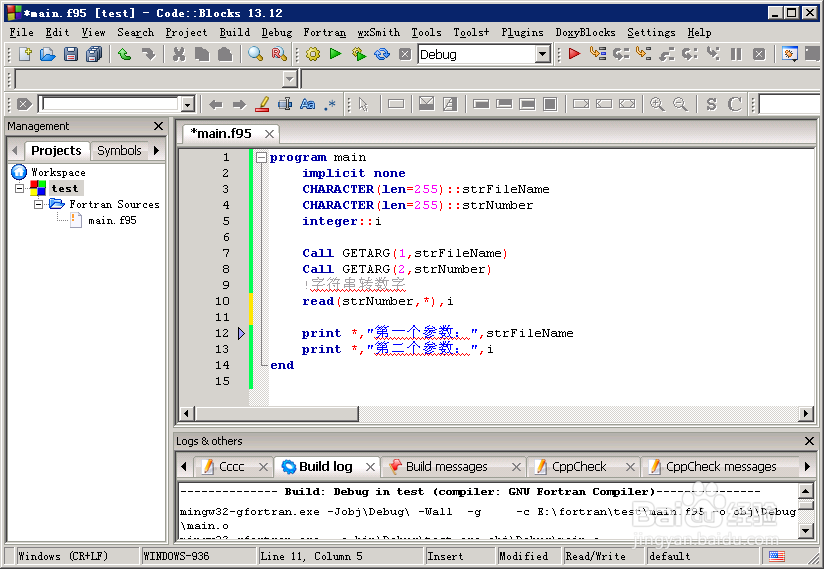This screenshot has width=824, height=569.
Task: Open the File menu
Action: point(22,33)
